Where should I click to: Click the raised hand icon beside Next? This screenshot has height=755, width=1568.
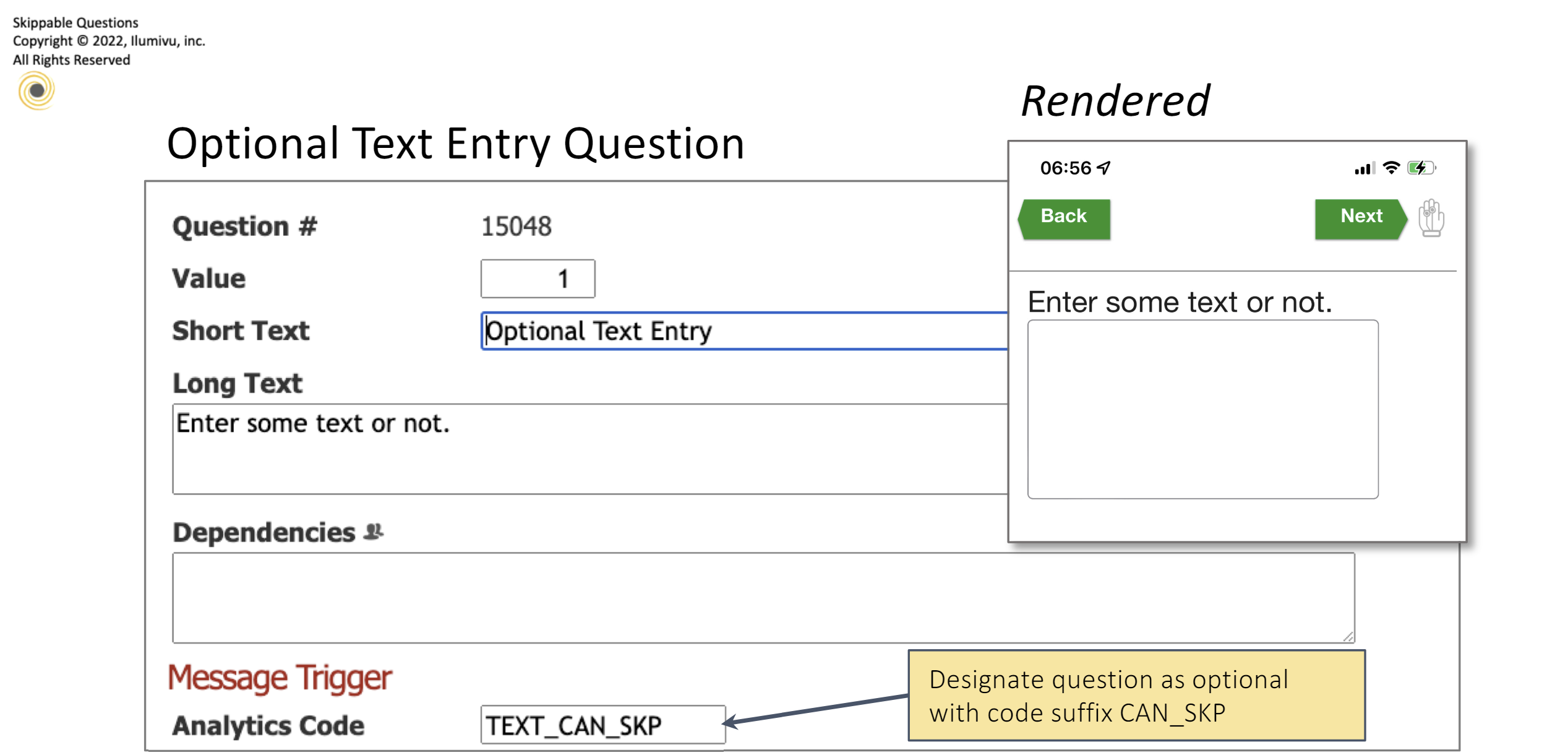tap(1431, 218)
